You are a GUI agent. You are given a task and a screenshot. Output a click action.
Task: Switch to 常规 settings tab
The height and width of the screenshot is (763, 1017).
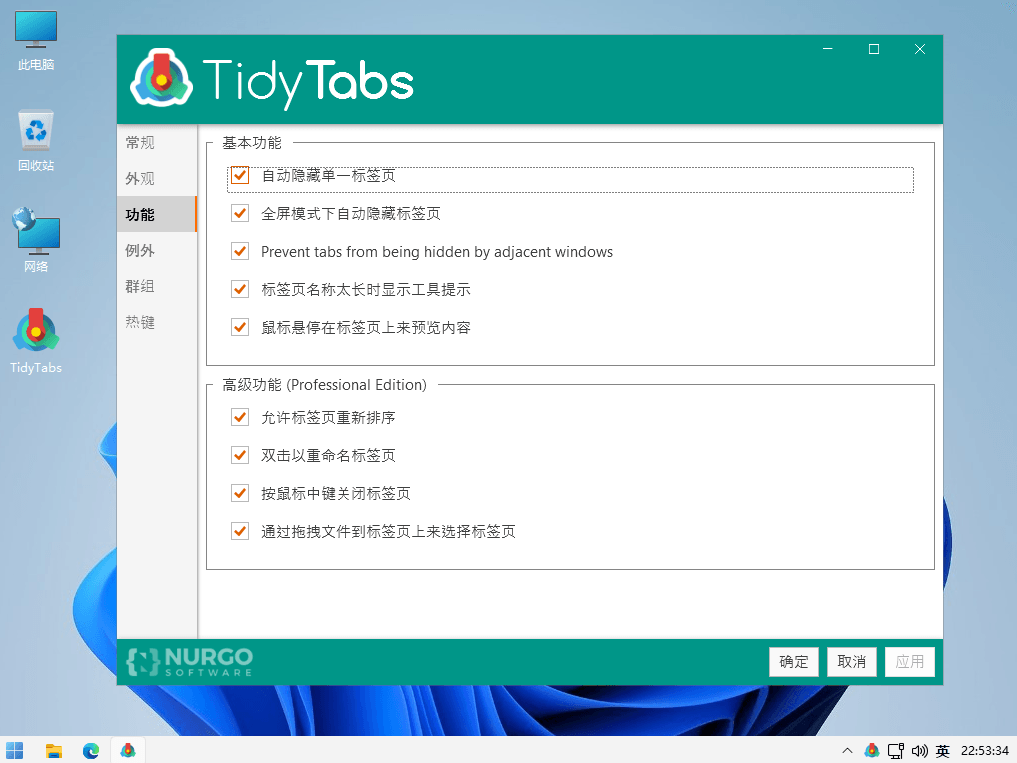(x=156, y=142)
